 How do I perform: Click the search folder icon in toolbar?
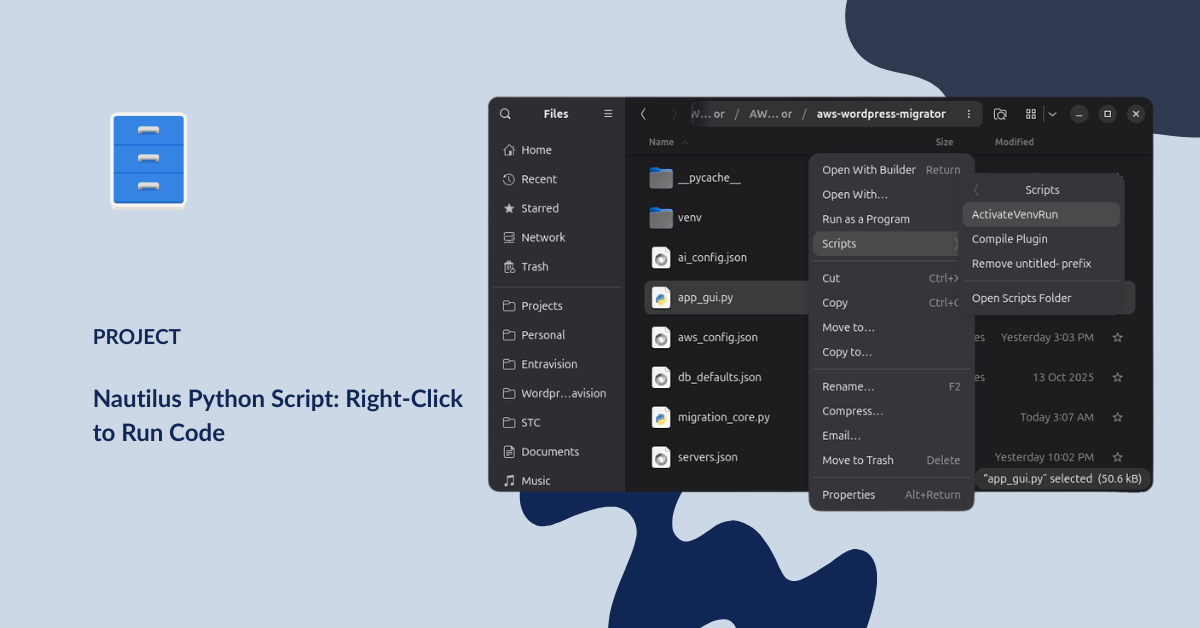[1000, 114]
